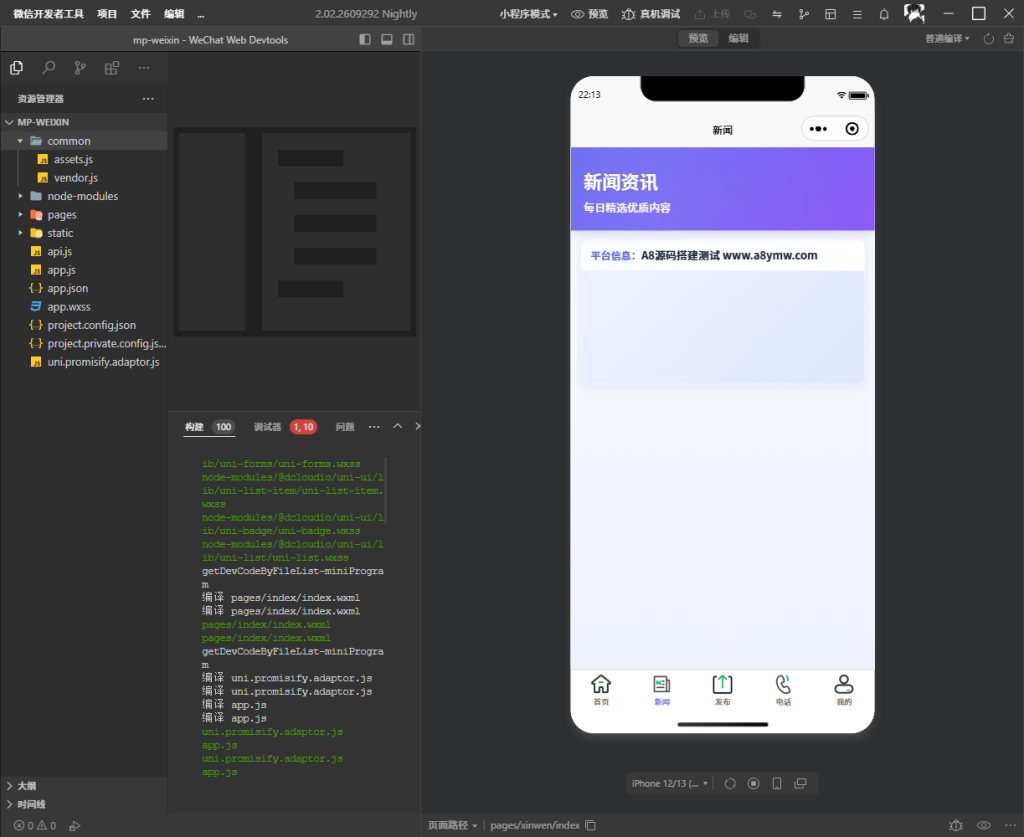Toggle the primary sidebar layout button
The height and width of the screenshot is (837, 1024).
pos(365,39)
